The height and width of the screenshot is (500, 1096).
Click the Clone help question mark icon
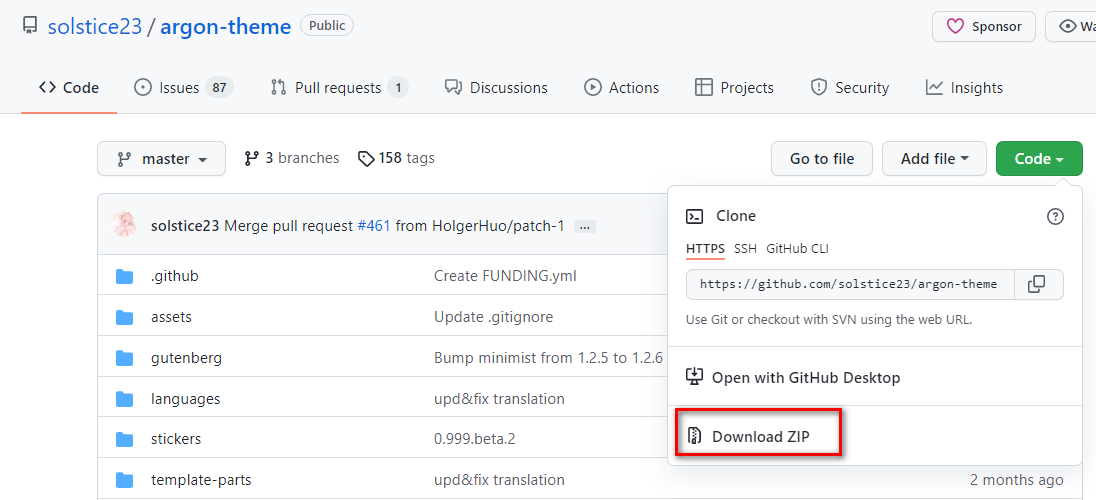coord(1055,216)
